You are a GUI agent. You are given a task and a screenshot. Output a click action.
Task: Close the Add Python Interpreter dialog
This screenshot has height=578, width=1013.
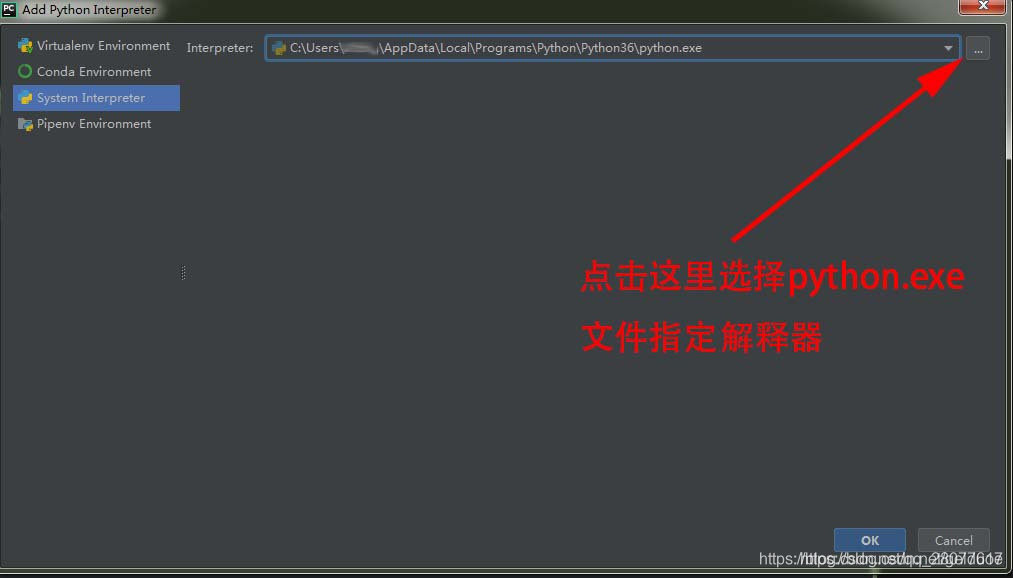pos(983,6)
